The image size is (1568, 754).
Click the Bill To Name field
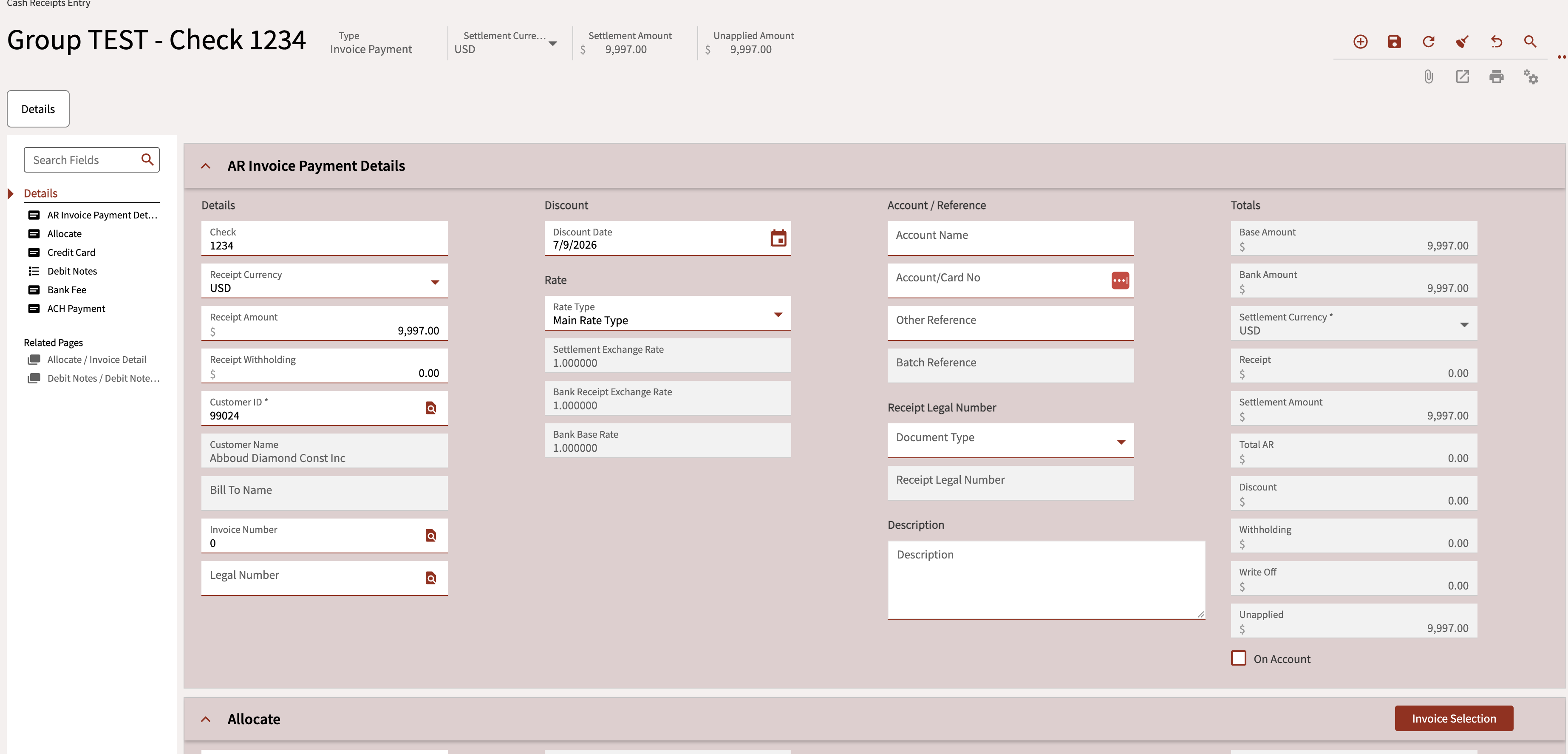tap(324, 493)
